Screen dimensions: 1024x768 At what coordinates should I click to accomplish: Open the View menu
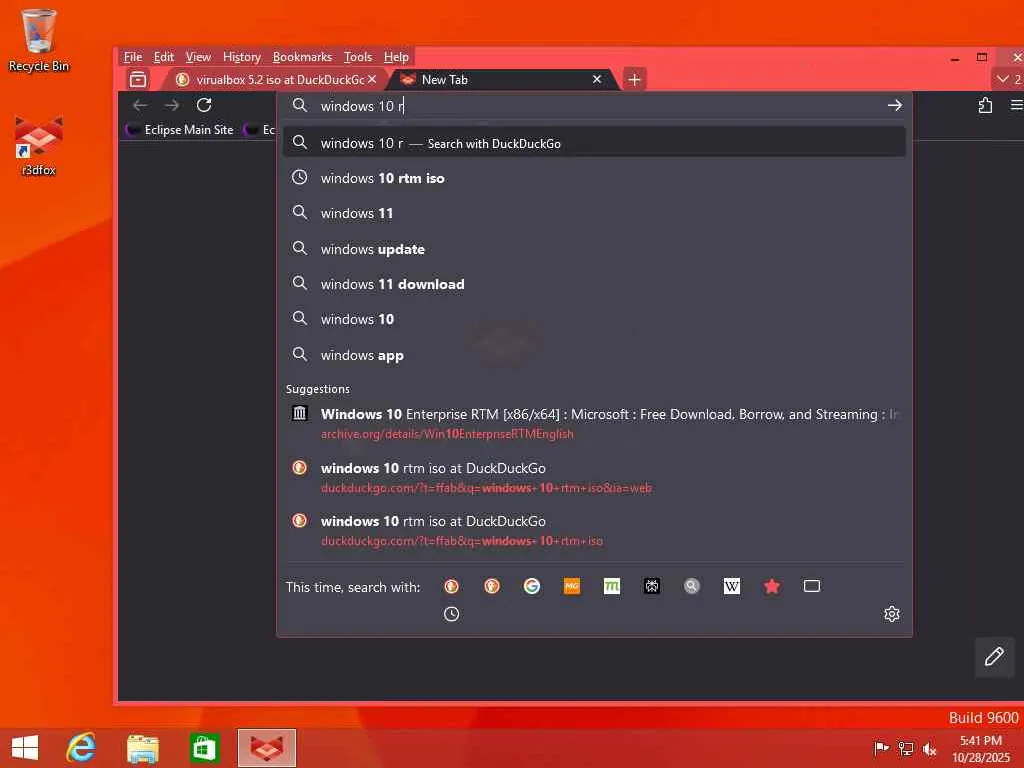198,57
